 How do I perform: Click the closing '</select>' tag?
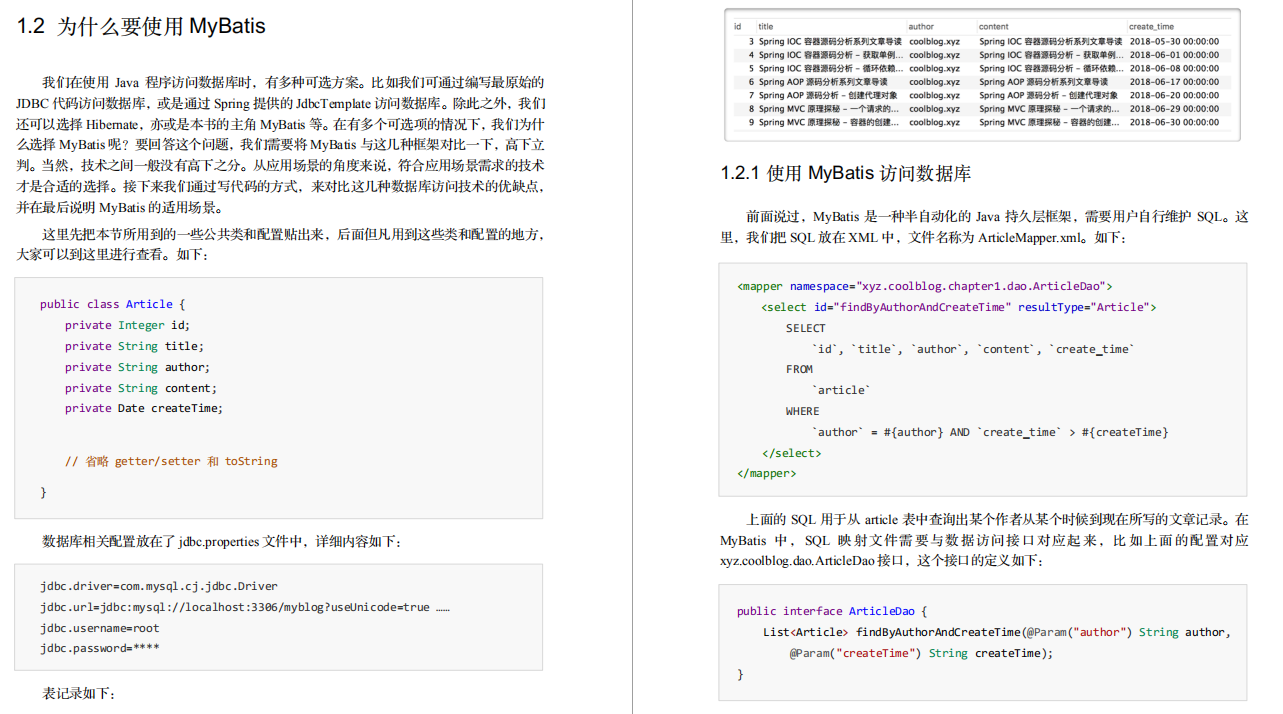[791, 453]
